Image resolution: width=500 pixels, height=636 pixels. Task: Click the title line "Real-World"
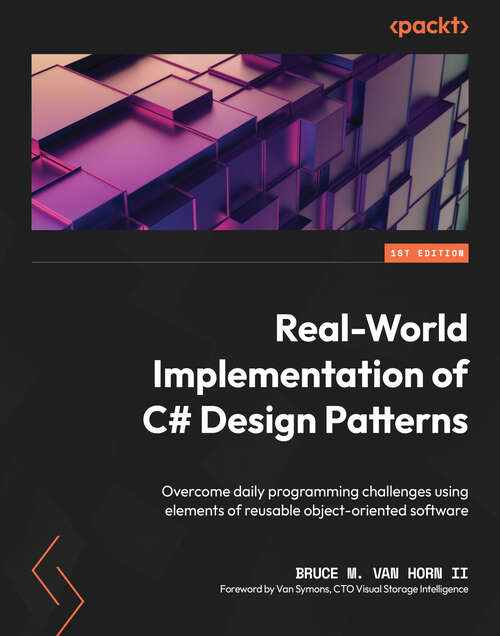pyautogui.click(x=371, y=329)
